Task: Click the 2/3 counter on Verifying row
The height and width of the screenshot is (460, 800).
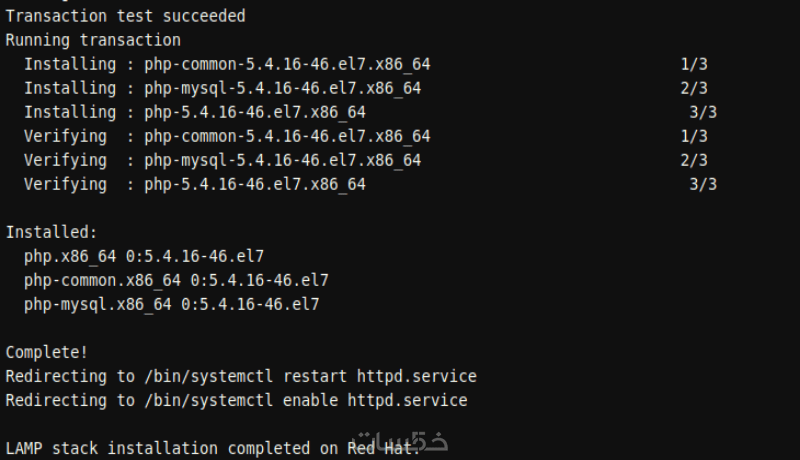Action: (694, 160)
